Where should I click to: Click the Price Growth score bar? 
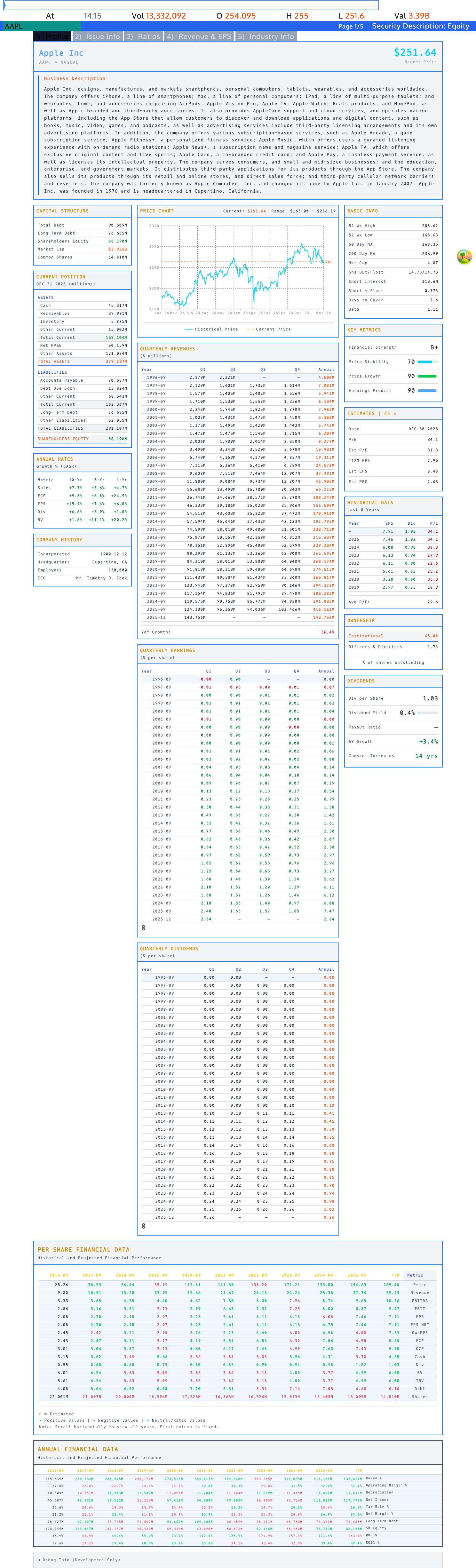click(427, 376)
